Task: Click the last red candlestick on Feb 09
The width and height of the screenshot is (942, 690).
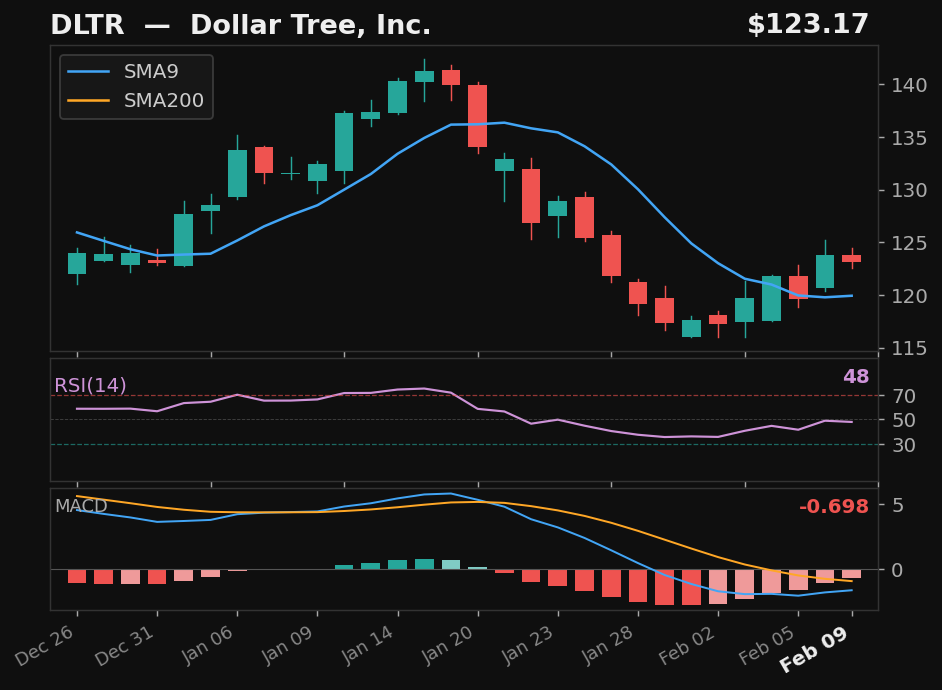Action: pos(852,258)
